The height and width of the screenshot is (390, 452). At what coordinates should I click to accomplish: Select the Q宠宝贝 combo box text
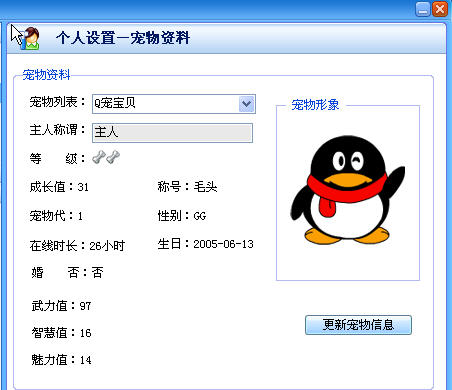pyautogui.click(x=115, y=103)
